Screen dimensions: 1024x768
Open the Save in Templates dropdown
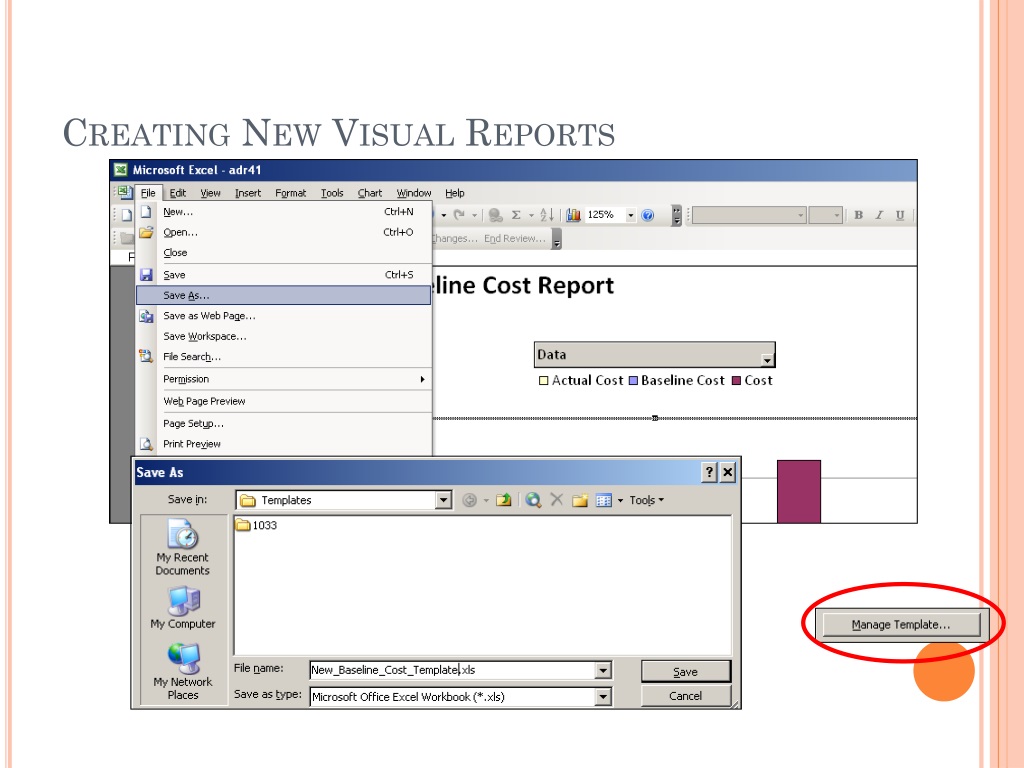pos(443,500)
